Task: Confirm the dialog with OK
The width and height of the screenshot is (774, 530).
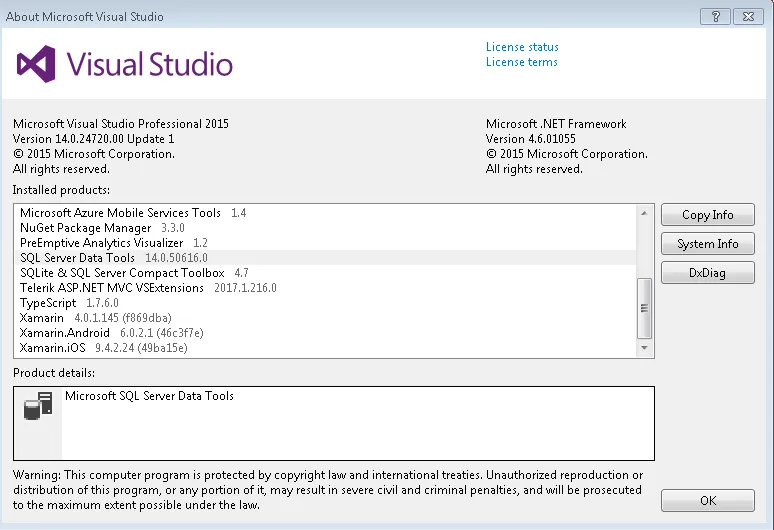Action: point(707,500)
